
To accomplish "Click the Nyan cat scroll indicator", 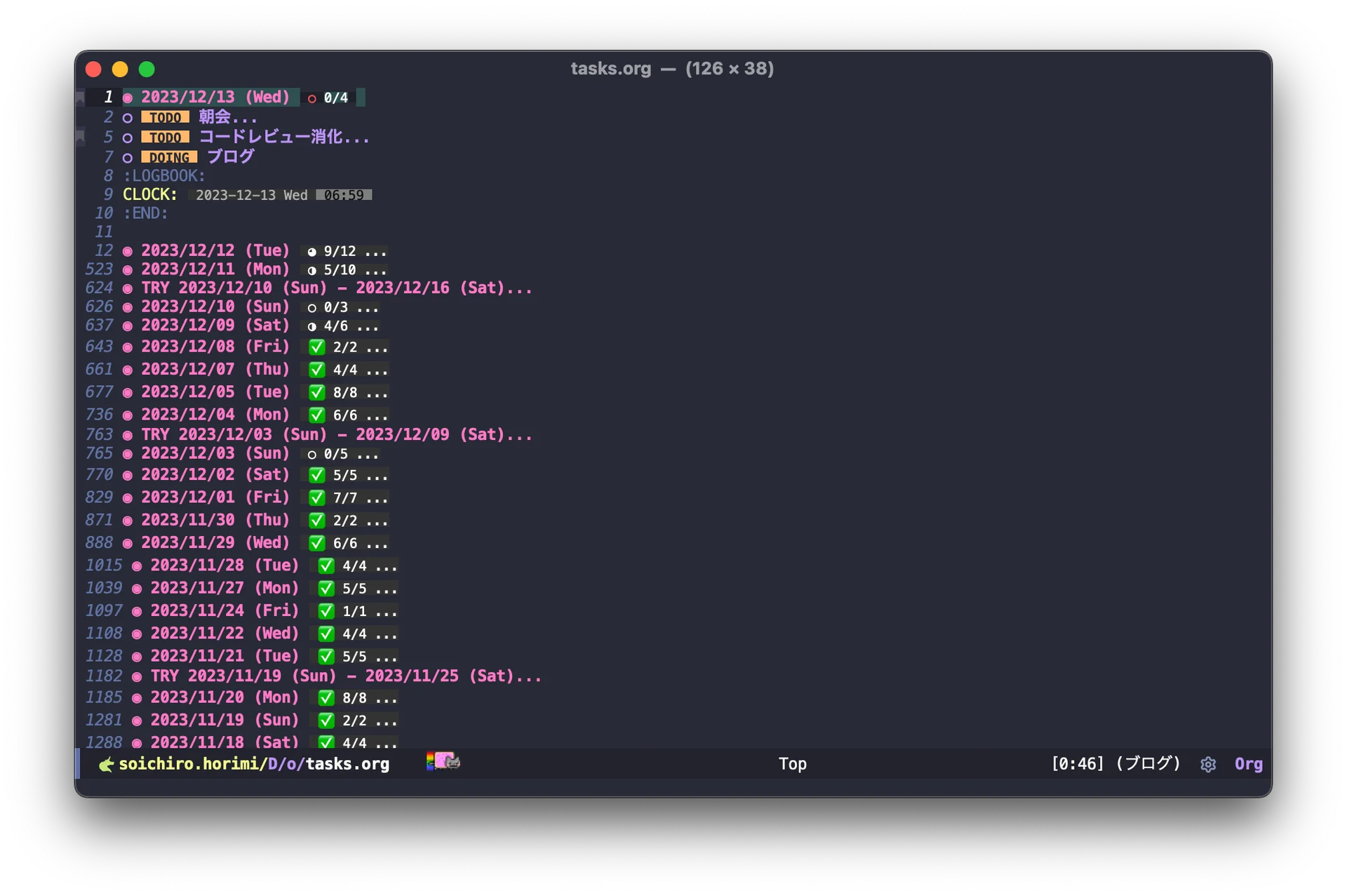I will coord(443,761).
